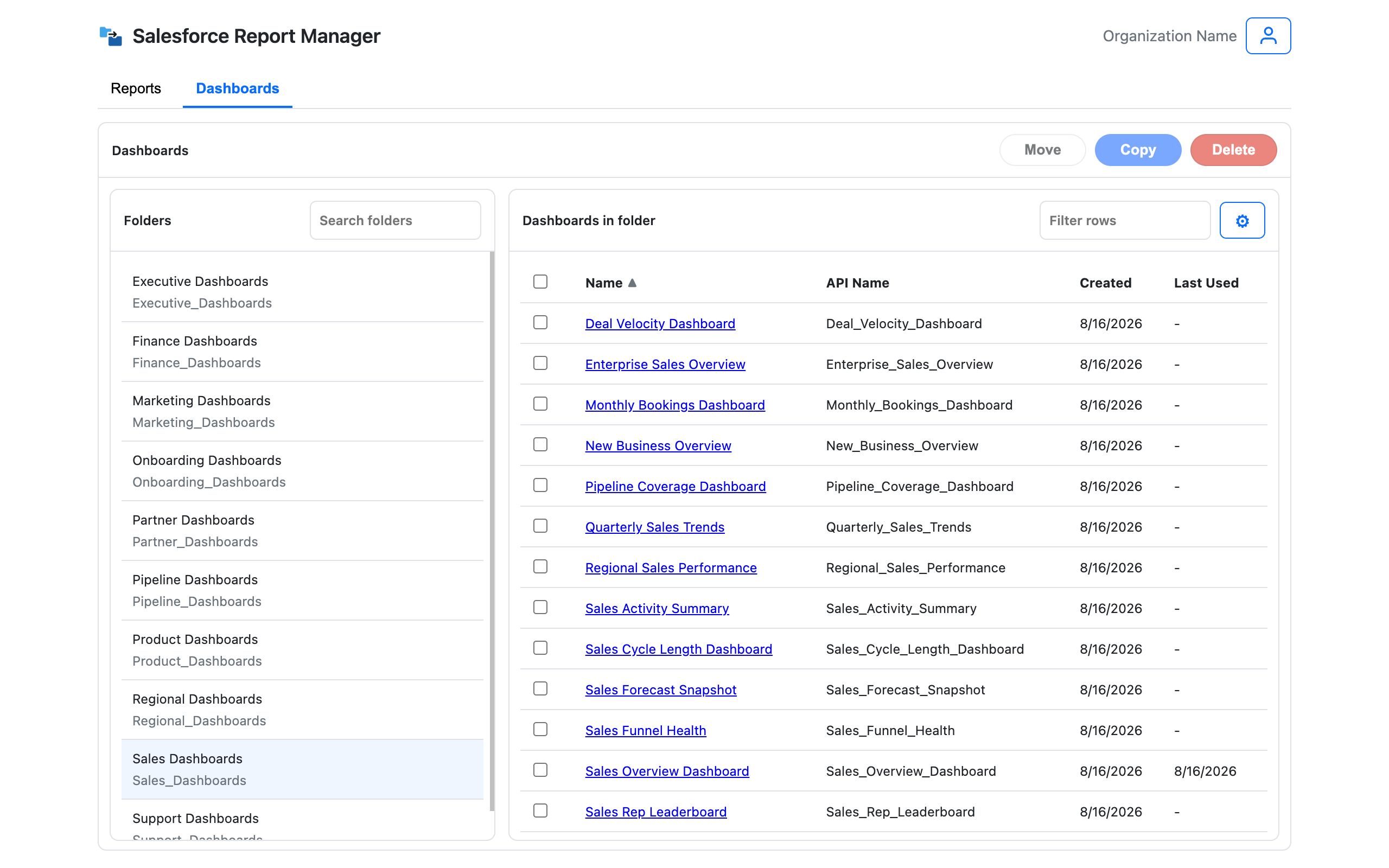
Task: Select the Product Dashboards folder
Action: (302, 650)
